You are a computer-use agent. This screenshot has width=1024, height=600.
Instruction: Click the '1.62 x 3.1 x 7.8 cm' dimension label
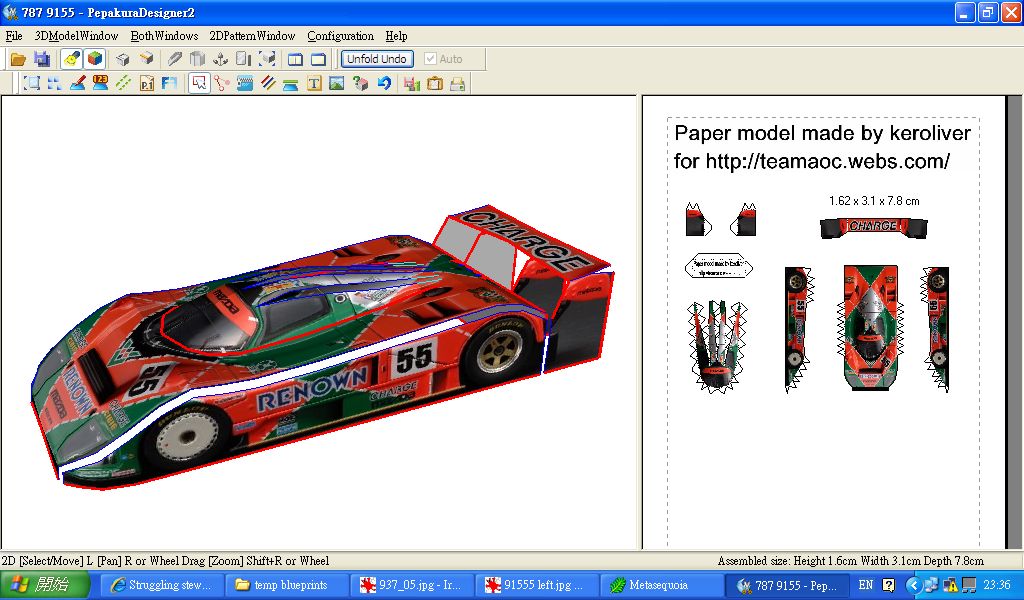click(874, 201)
